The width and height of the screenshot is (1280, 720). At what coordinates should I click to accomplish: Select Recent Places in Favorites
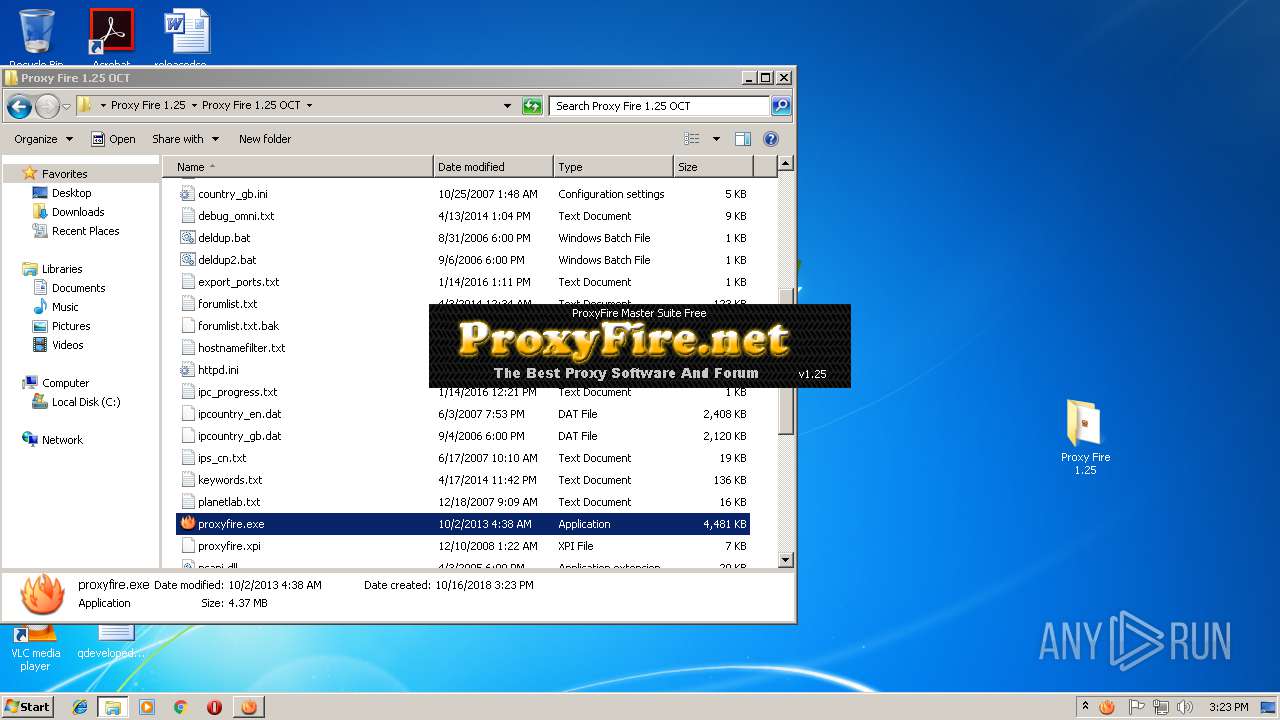pos(85,231)
